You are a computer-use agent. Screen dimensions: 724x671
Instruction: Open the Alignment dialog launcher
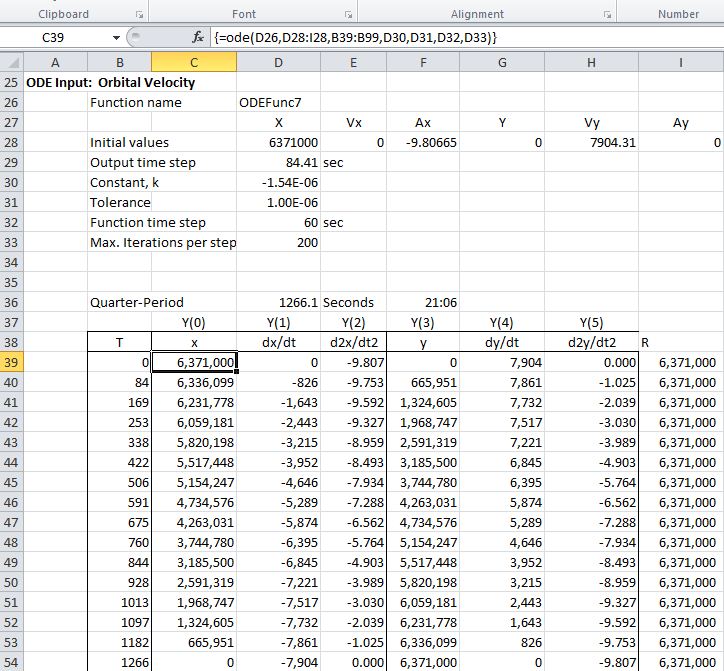point(607,15)
